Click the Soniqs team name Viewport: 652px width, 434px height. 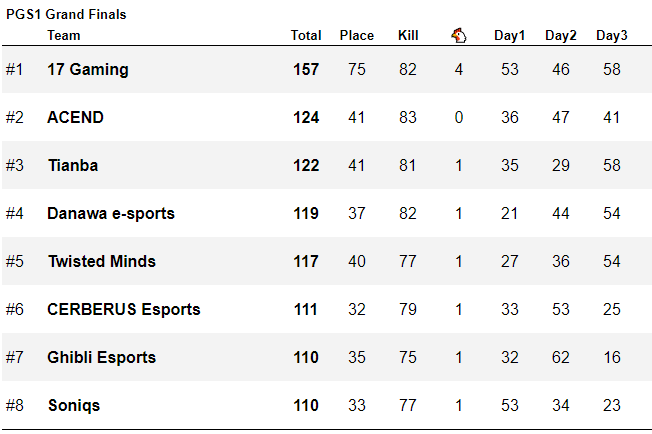(x=74, y=406)
